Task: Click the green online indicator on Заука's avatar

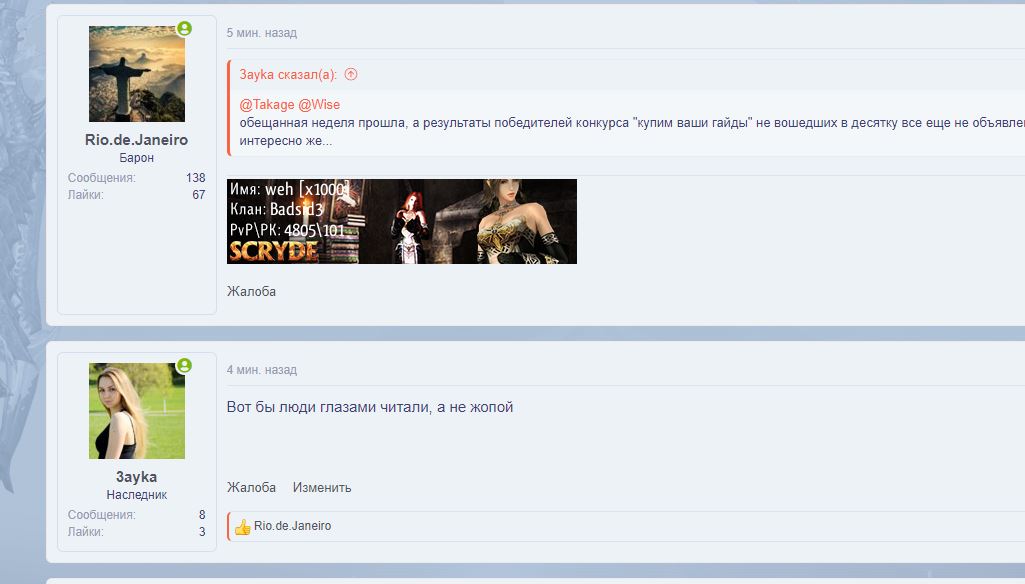Action: pos(184,366)
